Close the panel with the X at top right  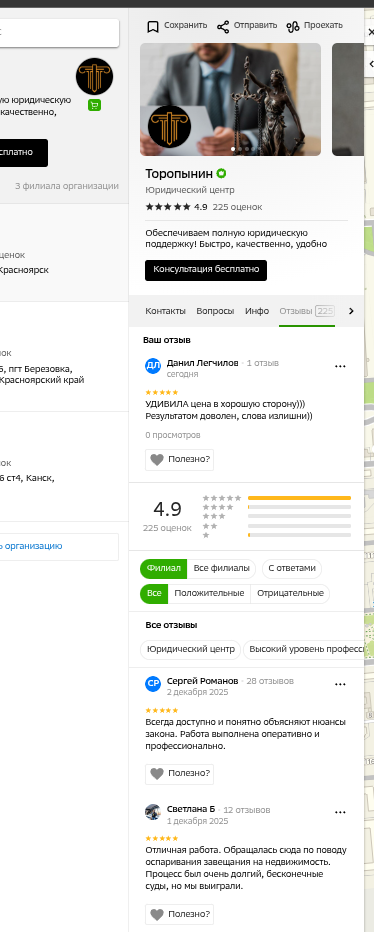370,32
